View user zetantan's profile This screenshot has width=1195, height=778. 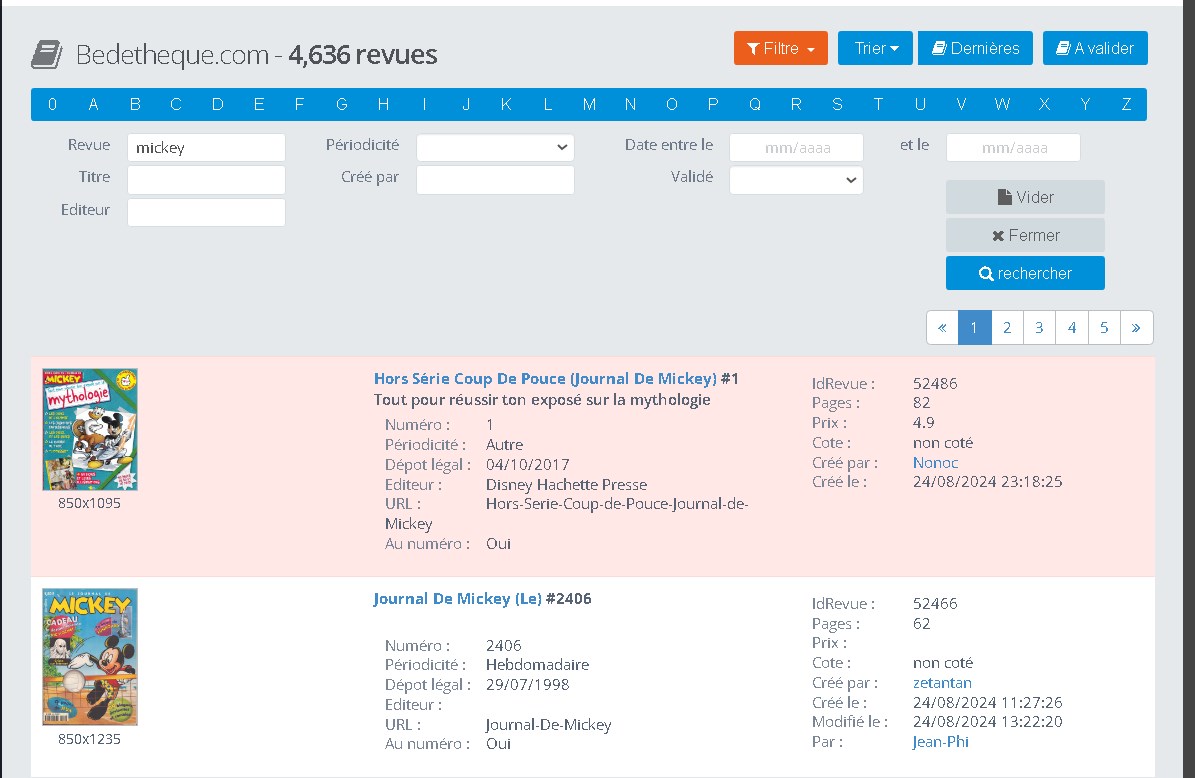click(x=942, y=683)
